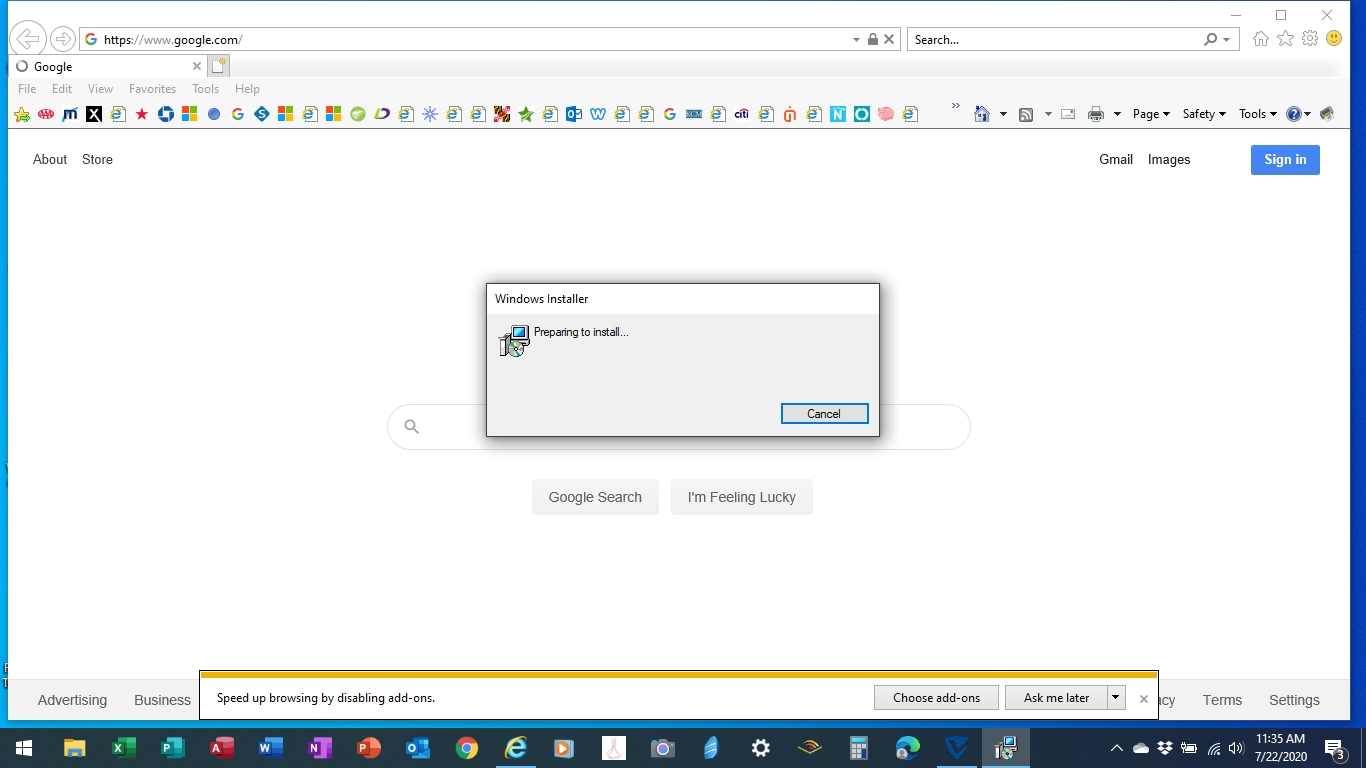This screenshot has width=1366, height=768.
Task: Click the Forward arrow button
Action: pyautogui.click(x=63, y=39)
